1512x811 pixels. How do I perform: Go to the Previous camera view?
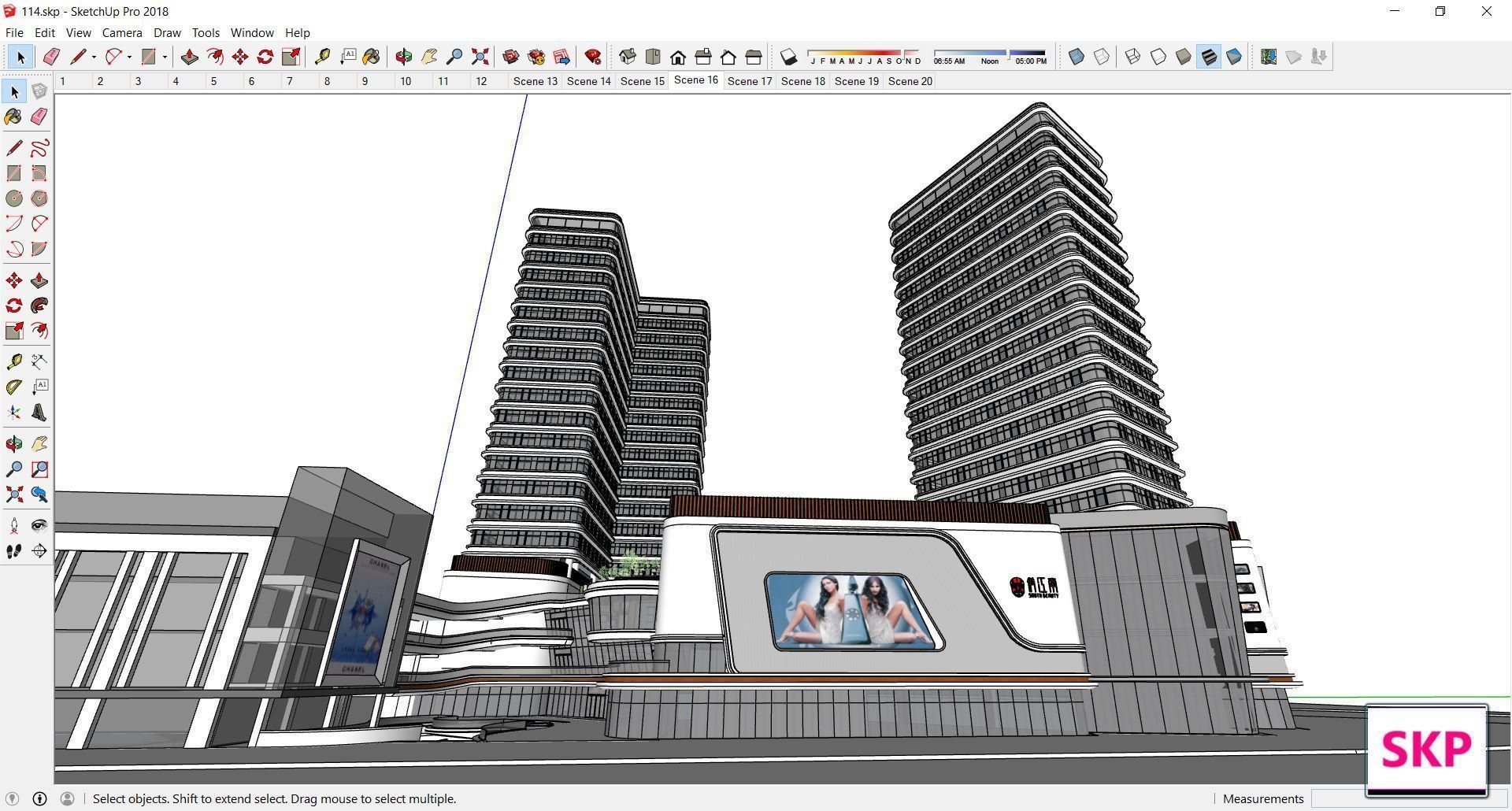click(39, 494)
